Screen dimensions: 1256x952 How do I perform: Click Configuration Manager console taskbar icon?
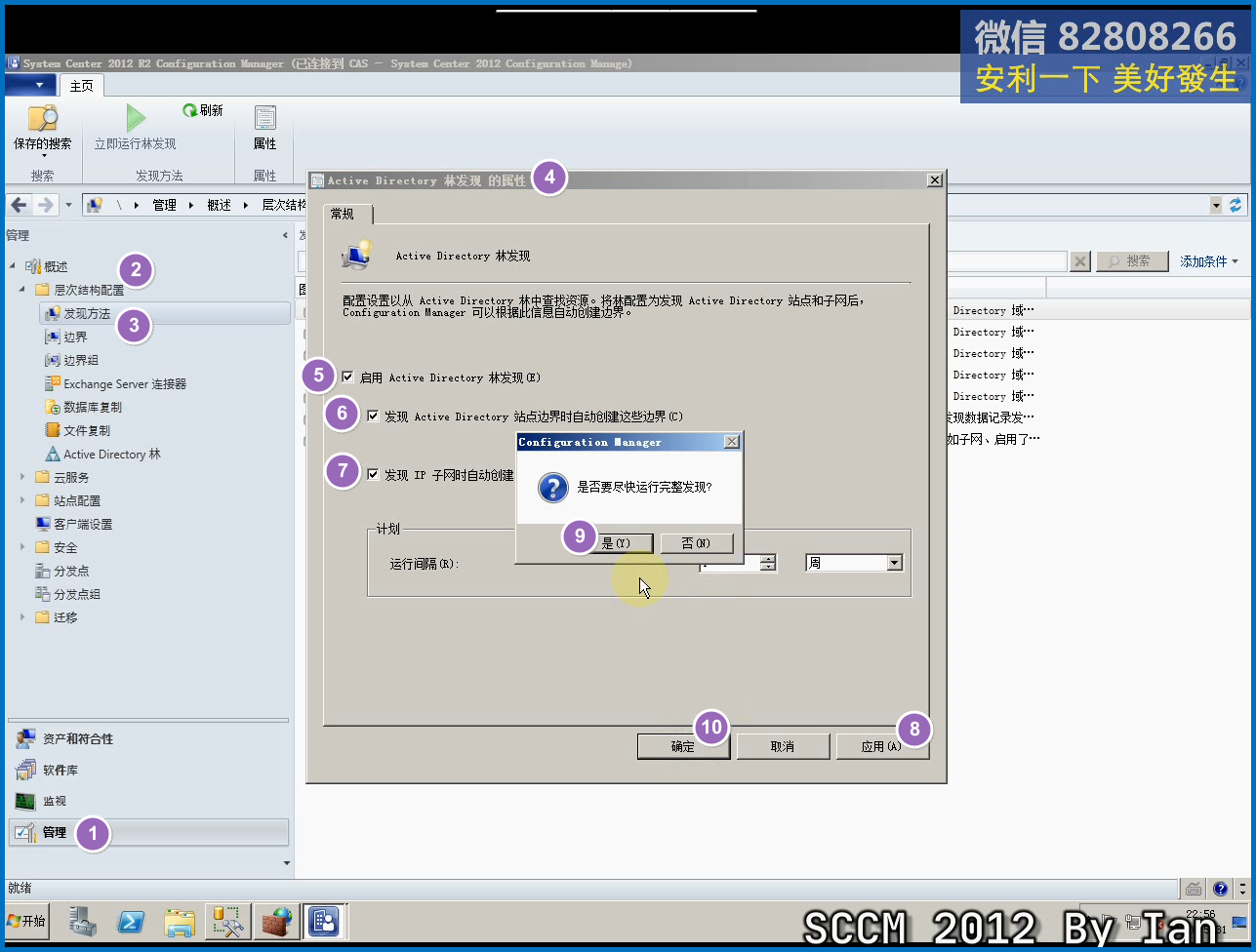point(323,921)
